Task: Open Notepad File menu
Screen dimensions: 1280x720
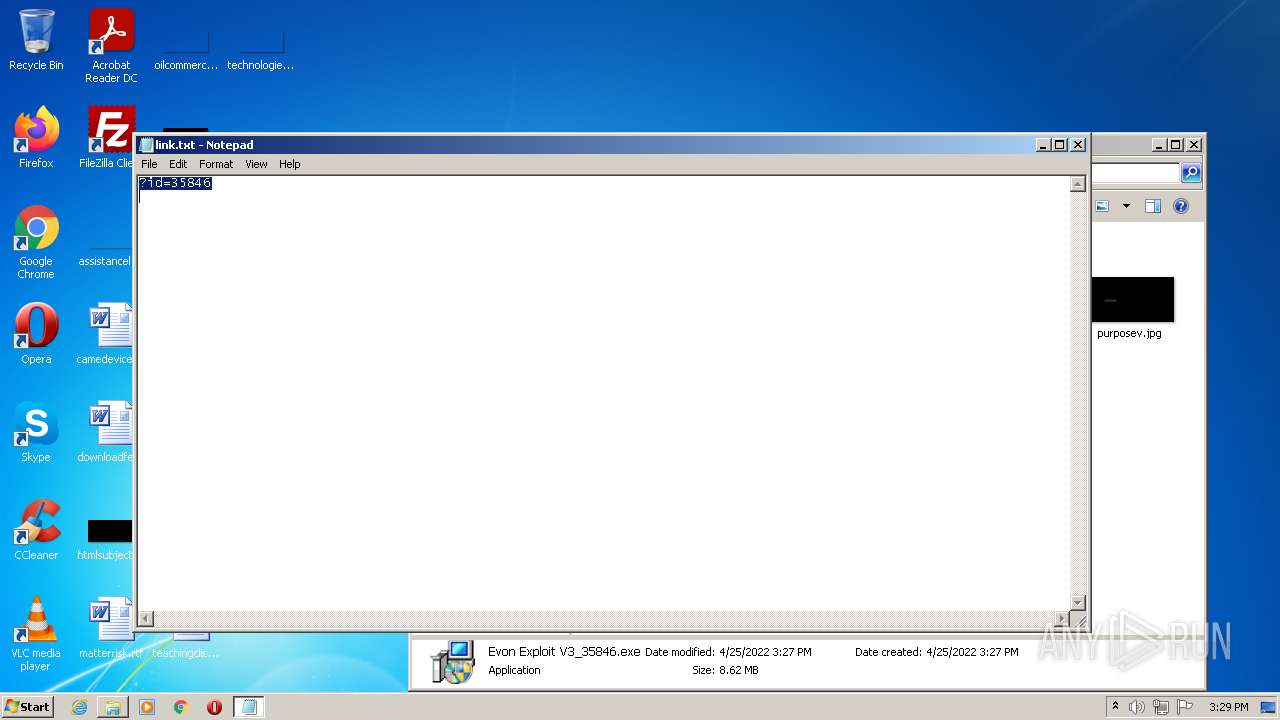Action: (149, 164)
